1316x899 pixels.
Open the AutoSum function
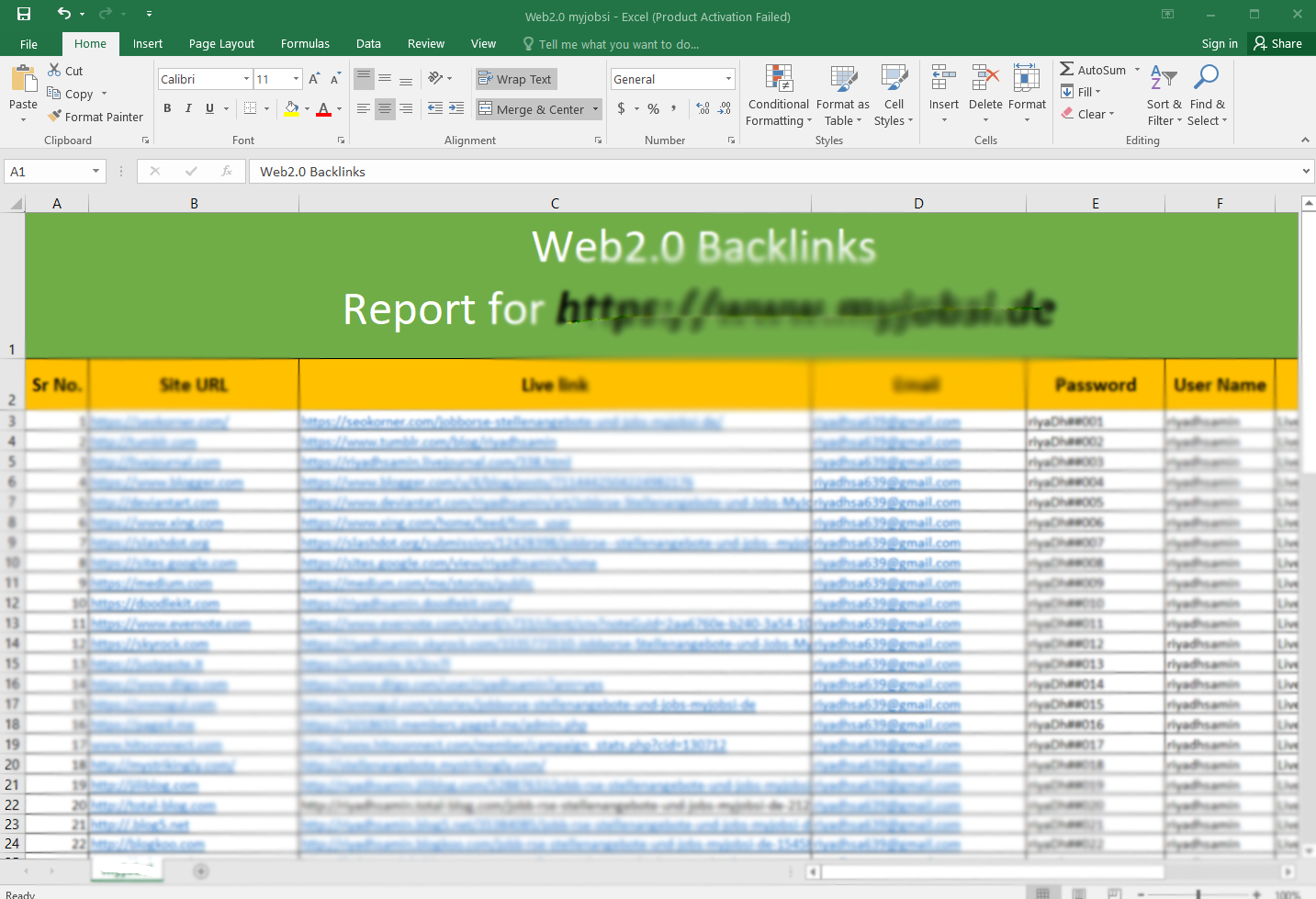coord(1096,69)
